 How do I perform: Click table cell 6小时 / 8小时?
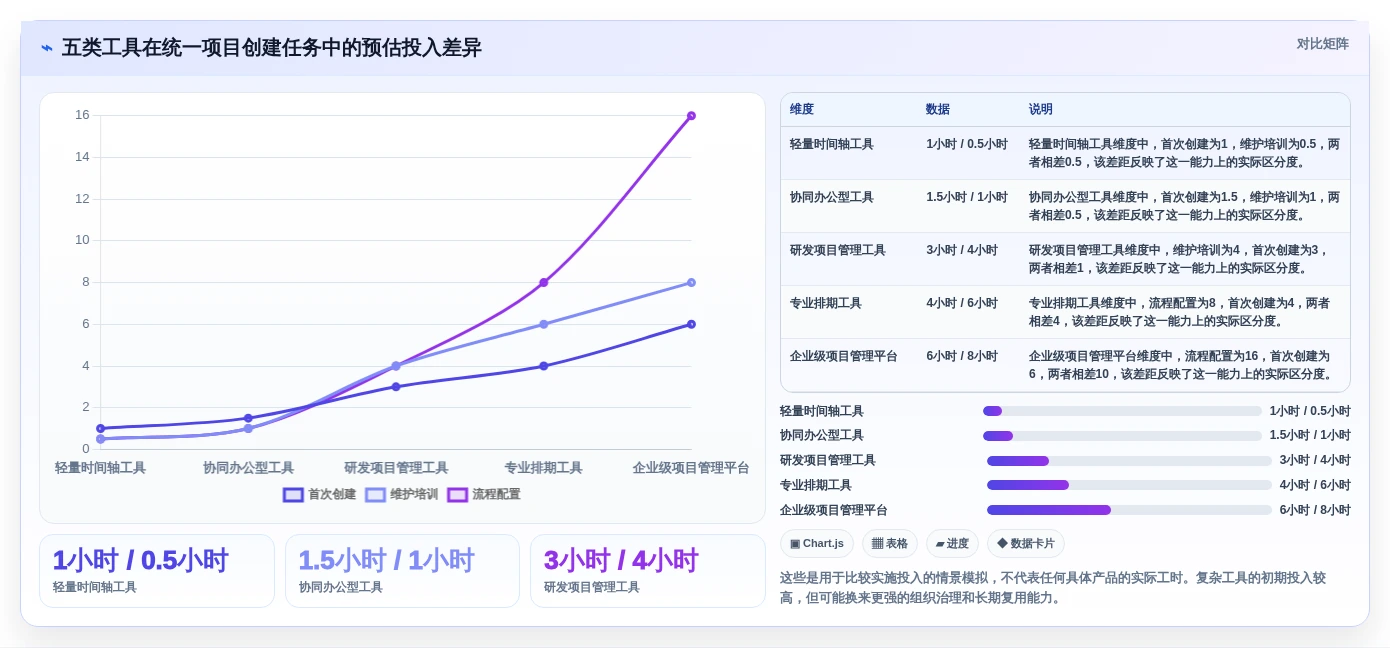click(x=962, y=356)
